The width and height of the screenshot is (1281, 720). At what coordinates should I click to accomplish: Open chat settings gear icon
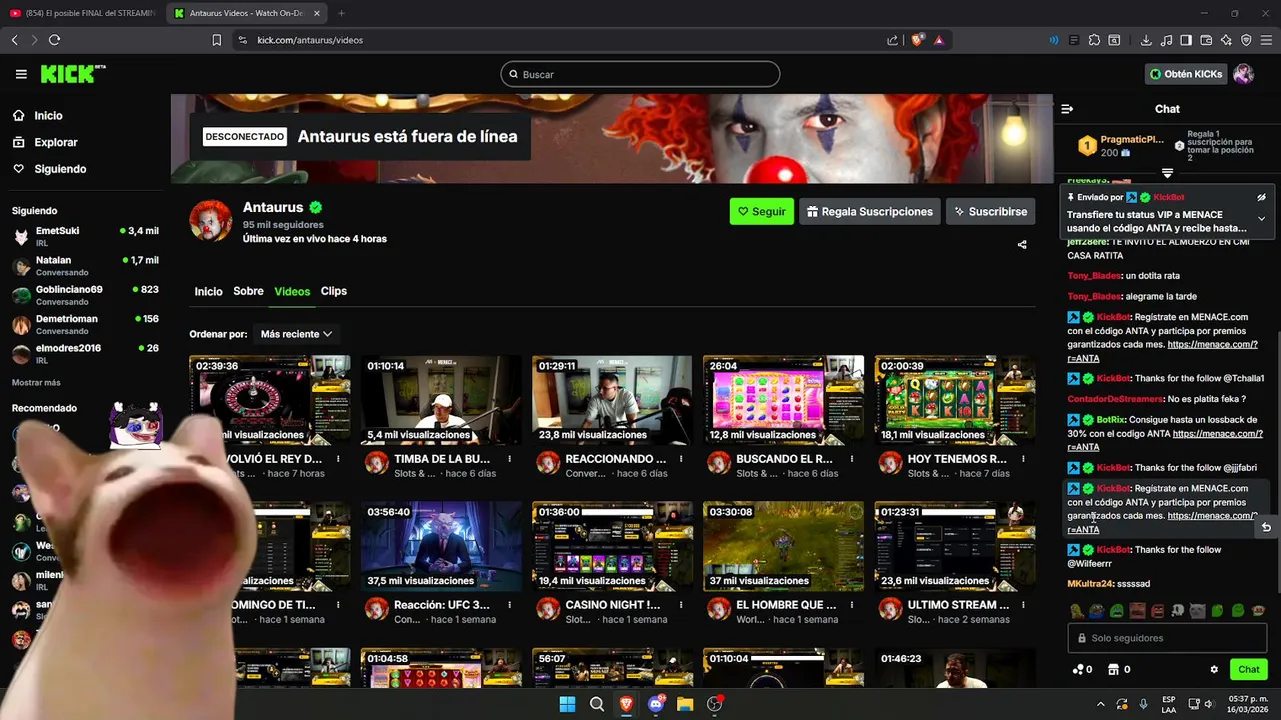(x=1214, y=670)
